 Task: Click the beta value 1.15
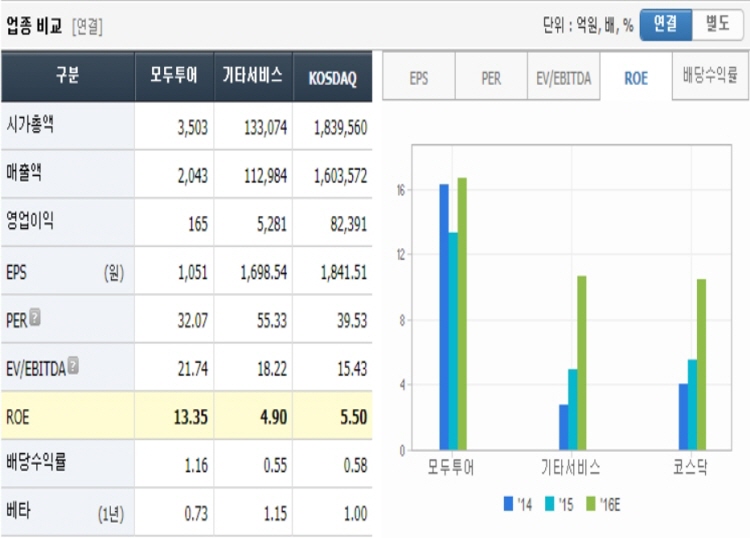tap(275, 514)
